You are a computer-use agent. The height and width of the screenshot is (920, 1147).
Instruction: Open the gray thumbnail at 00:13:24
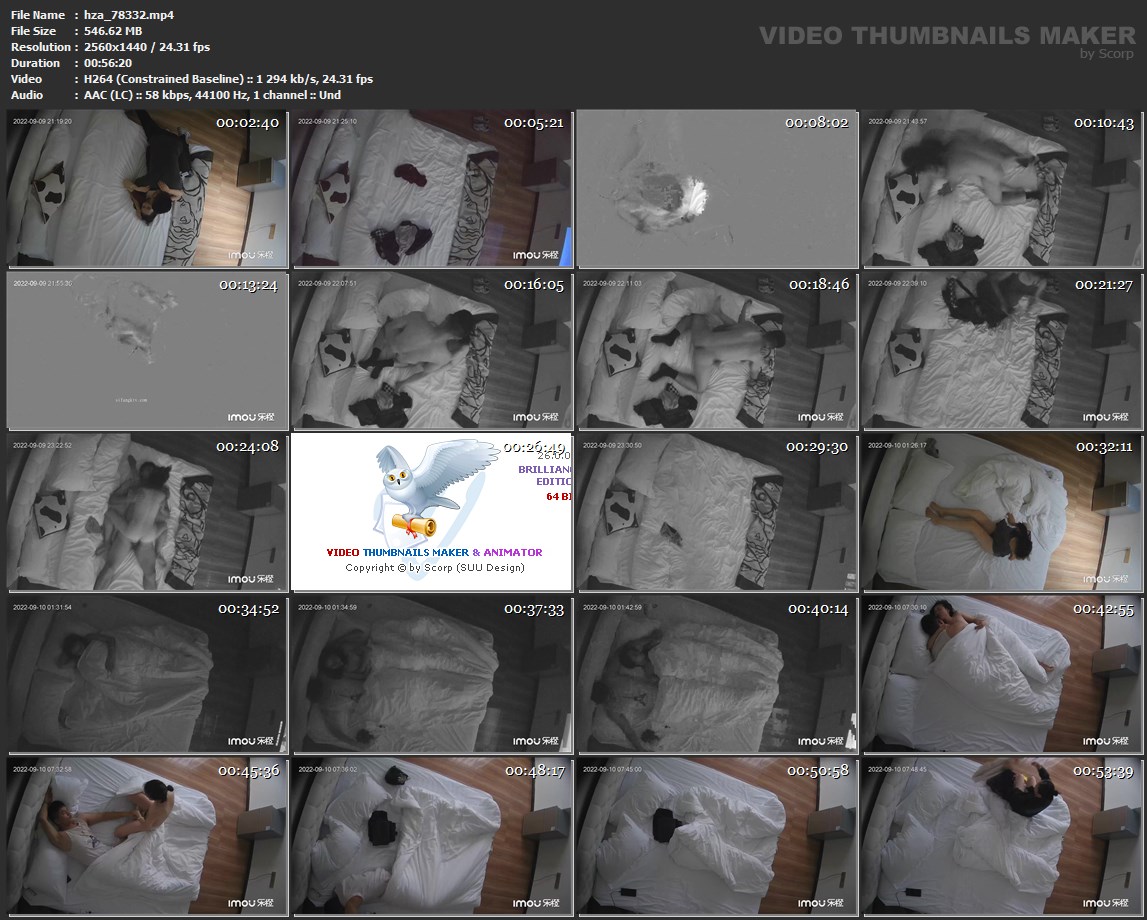pos(146,351)
